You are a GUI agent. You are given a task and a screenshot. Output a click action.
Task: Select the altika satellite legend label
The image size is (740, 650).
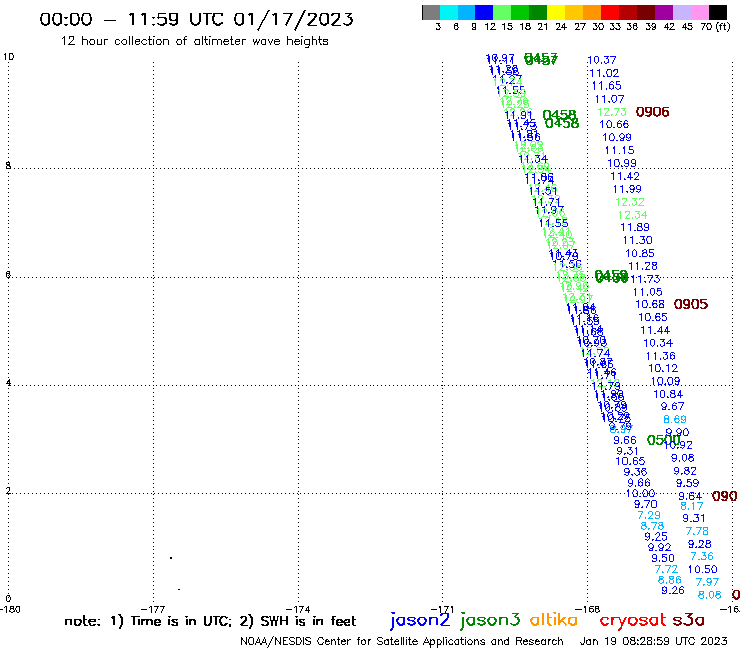554,620
